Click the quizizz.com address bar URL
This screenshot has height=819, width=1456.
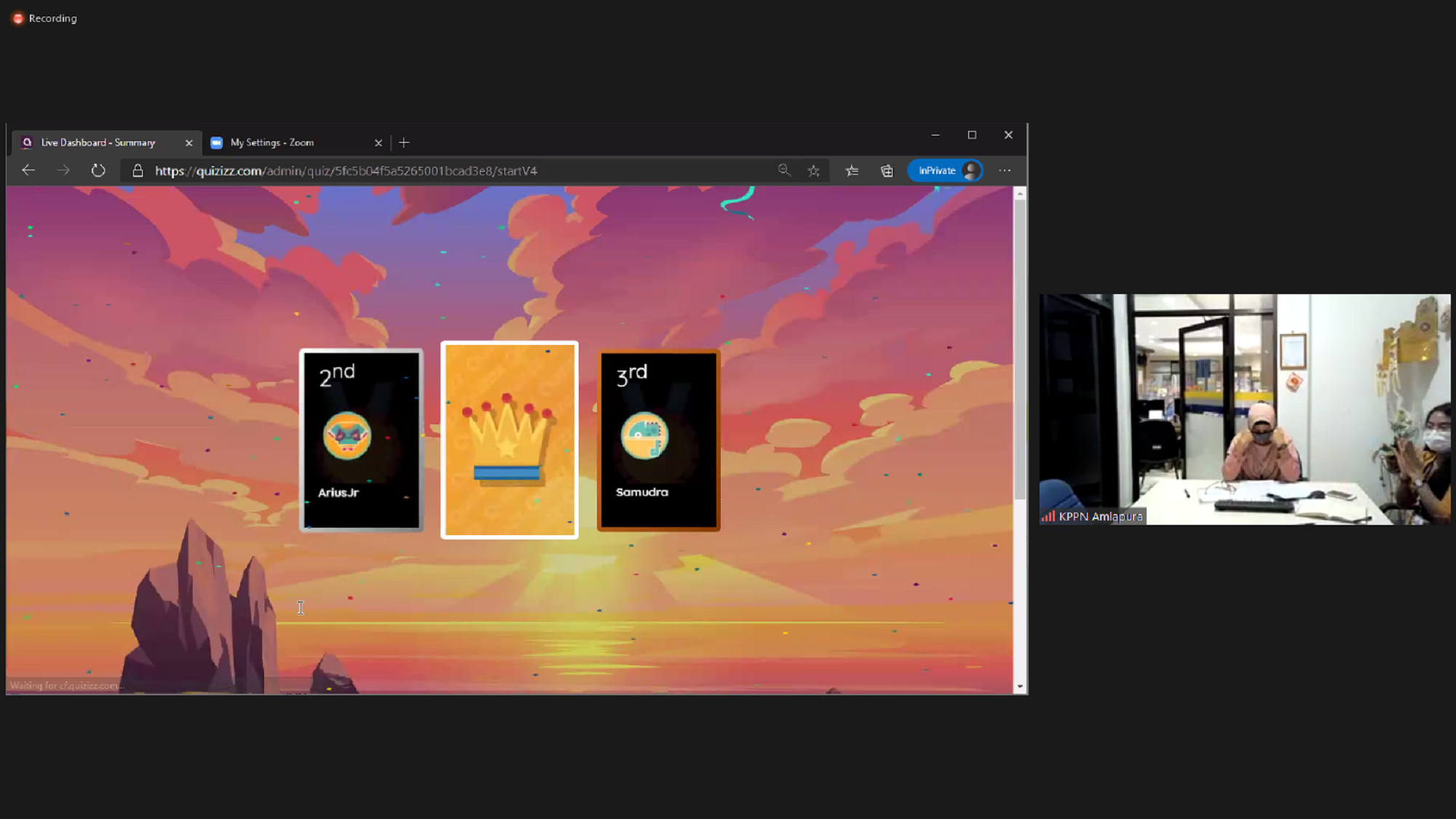(346, 170)
